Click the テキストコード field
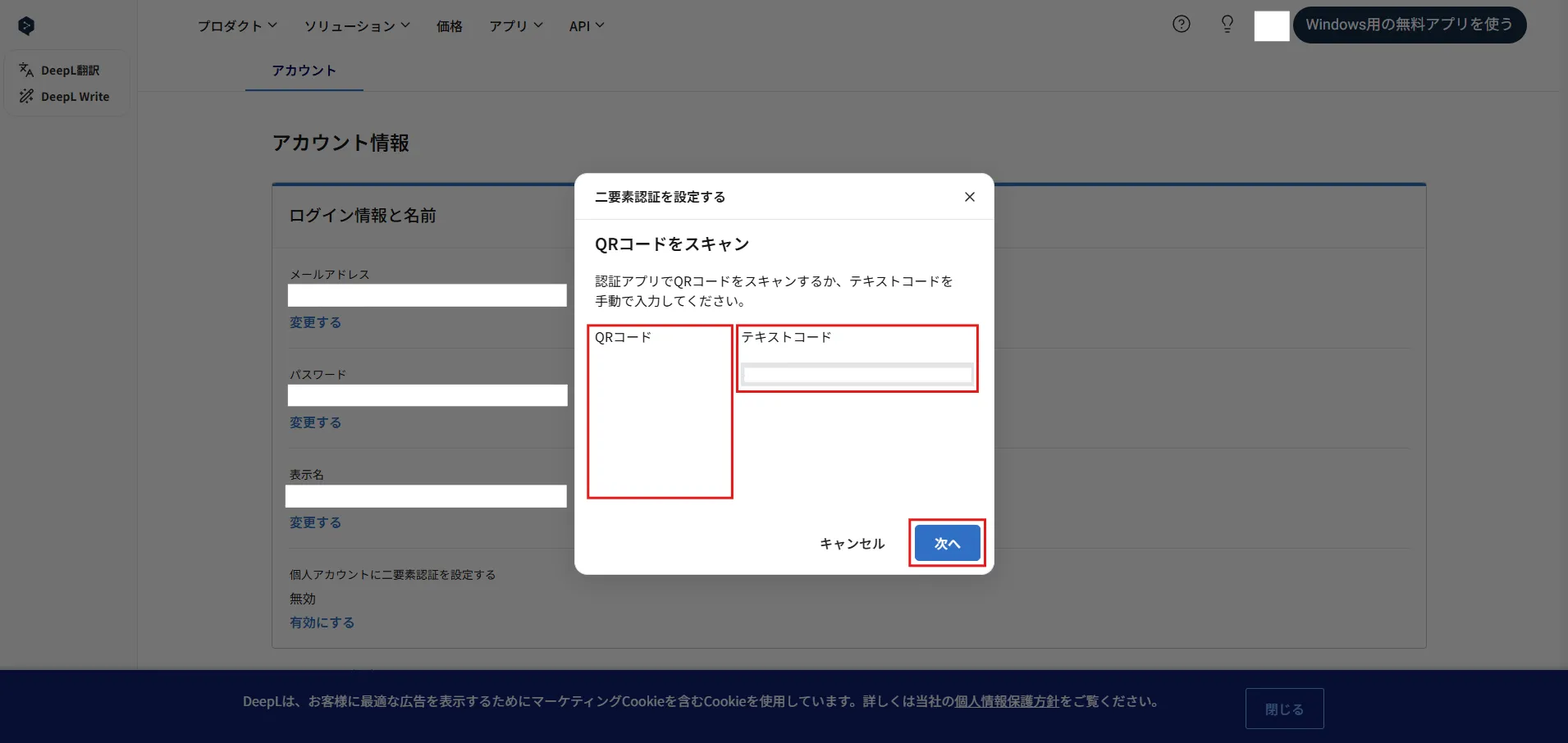The width and height of the screenshot is (1568, 743). [857, 375]
